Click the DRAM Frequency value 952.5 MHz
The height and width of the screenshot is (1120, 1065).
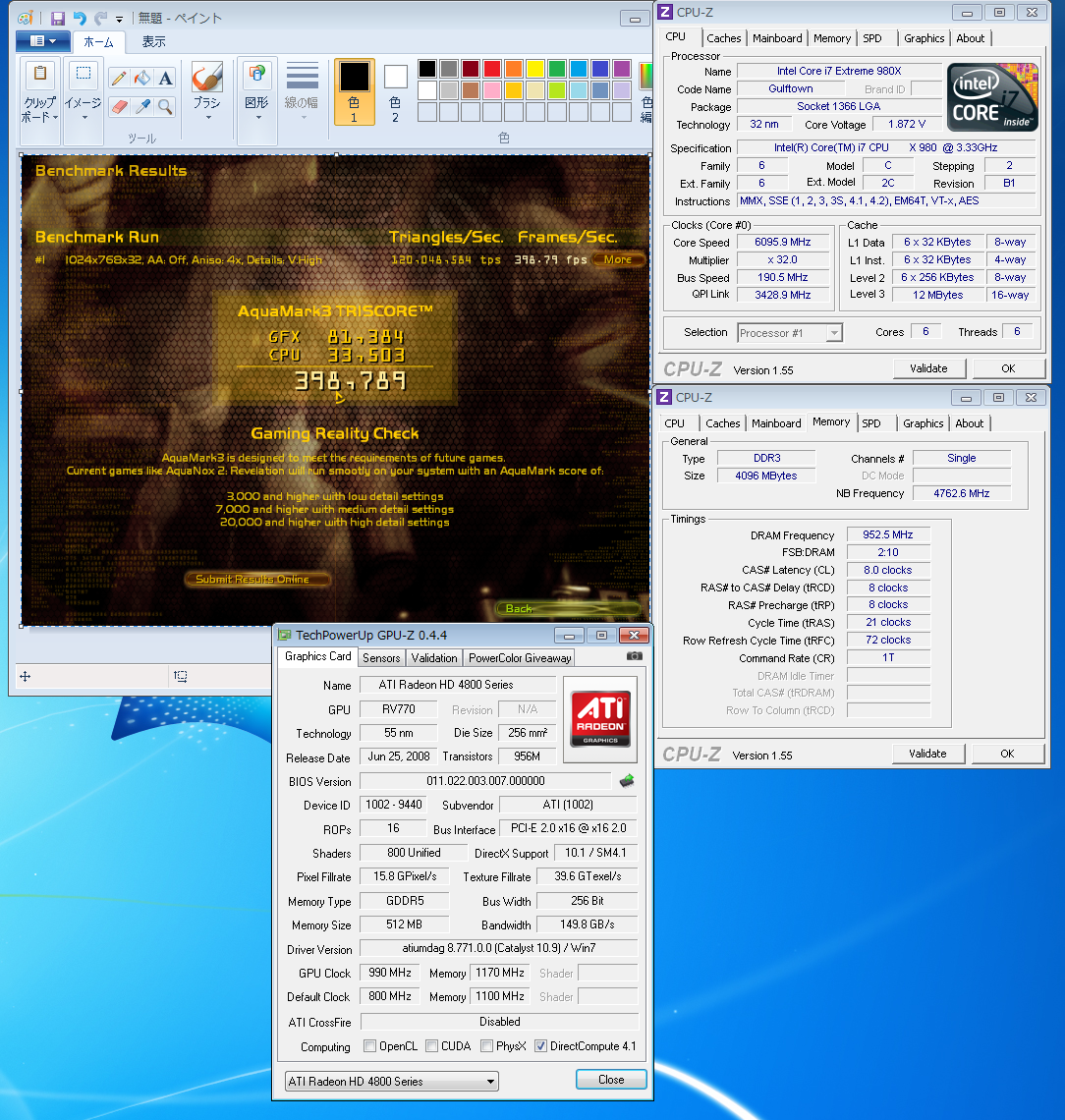[x=888, y=535]
